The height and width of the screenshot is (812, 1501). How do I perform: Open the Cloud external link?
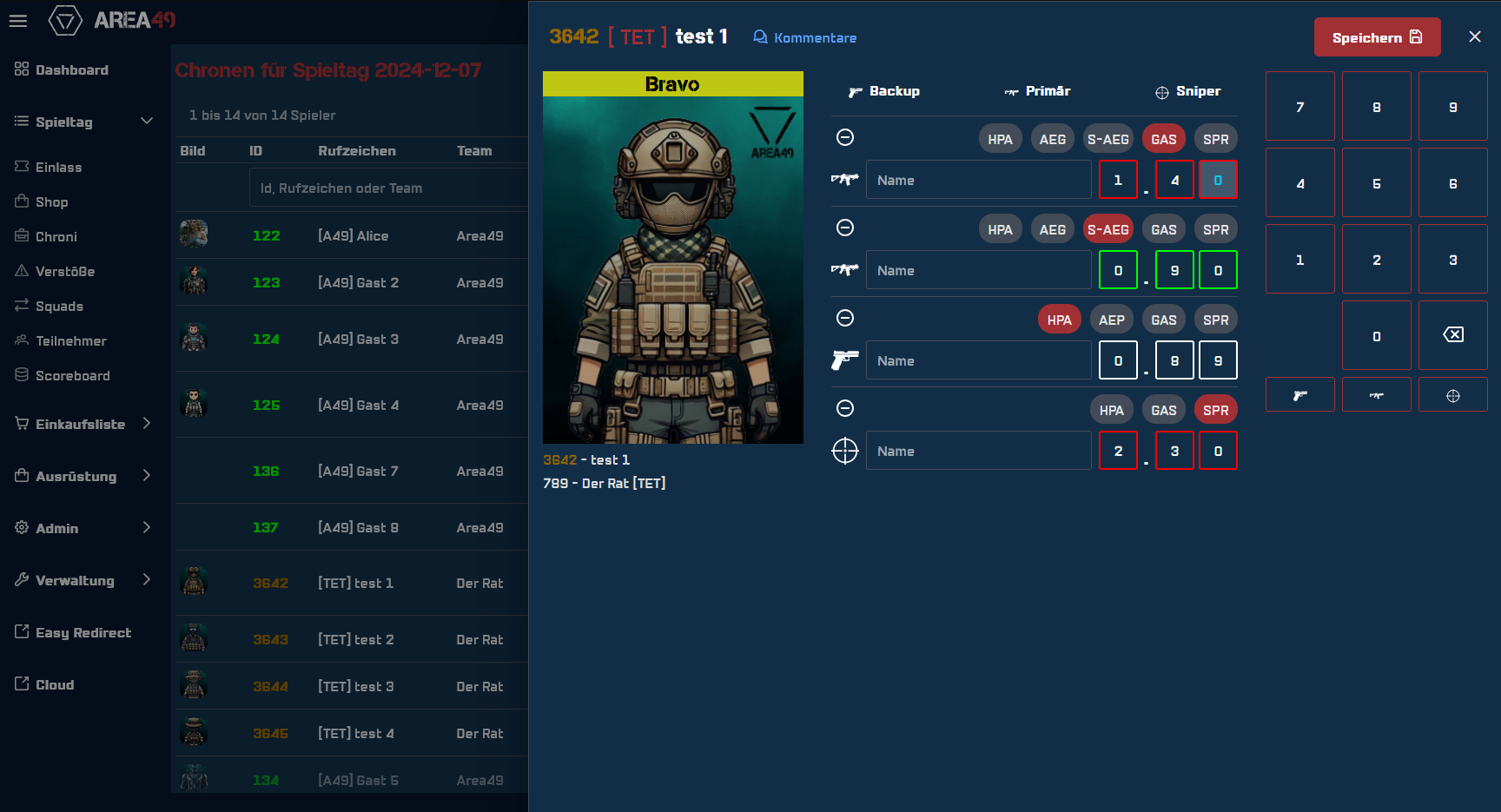pos(44,684)
